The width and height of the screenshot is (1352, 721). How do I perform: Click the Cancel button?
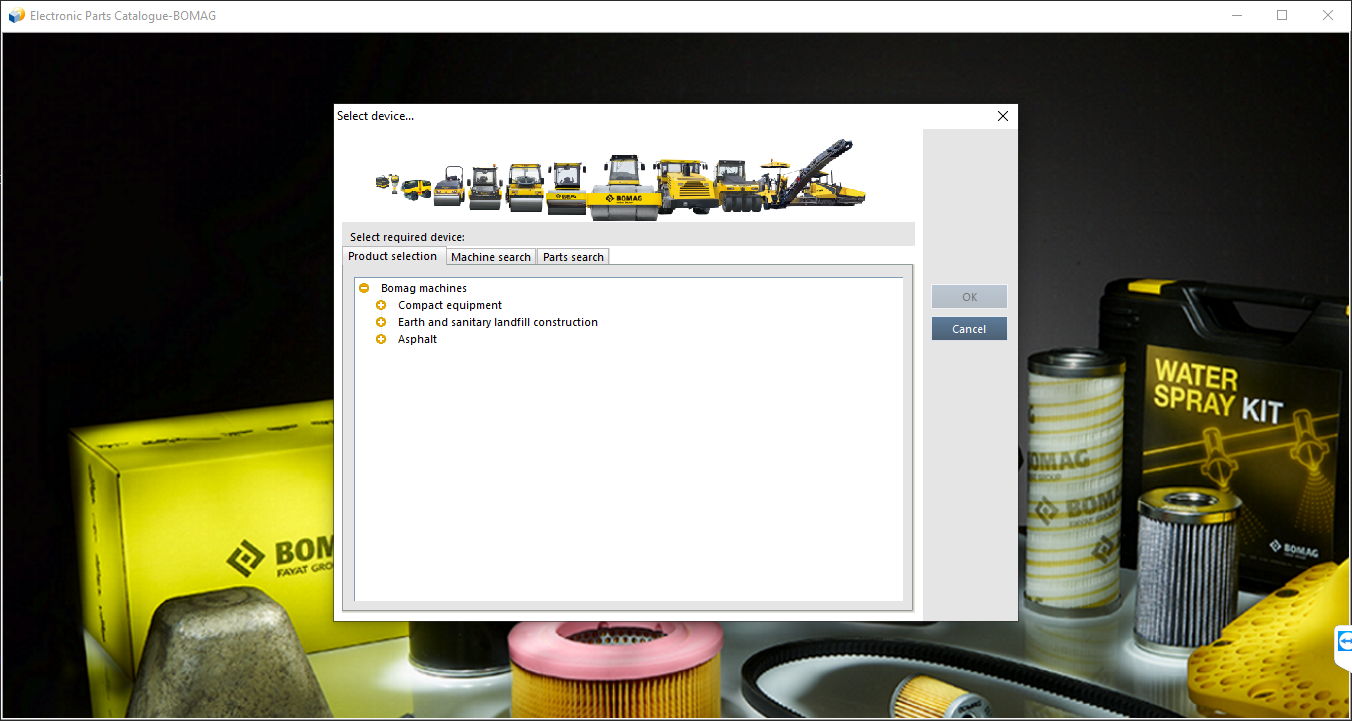(x=968, y=328)
